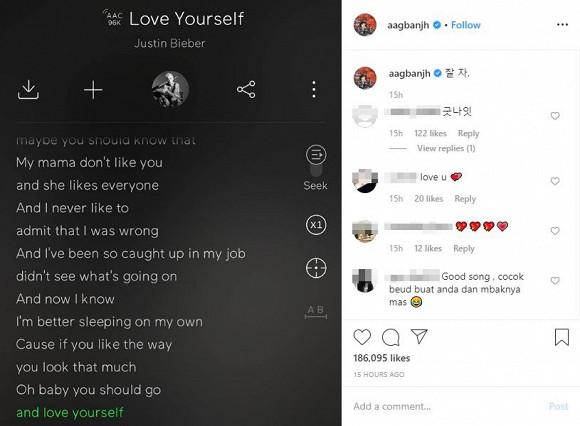This screenshot has height=426, width=580.
Task: Open the share icon for Love Yourself
Action: (246, 89)
